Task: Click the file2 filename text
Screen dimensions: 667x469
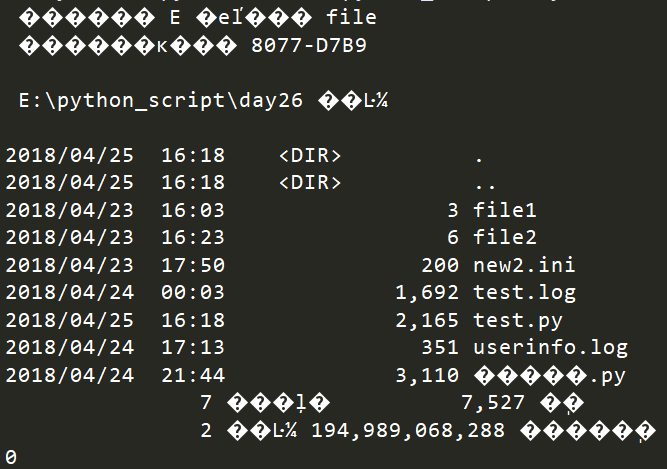Action: 505,237
